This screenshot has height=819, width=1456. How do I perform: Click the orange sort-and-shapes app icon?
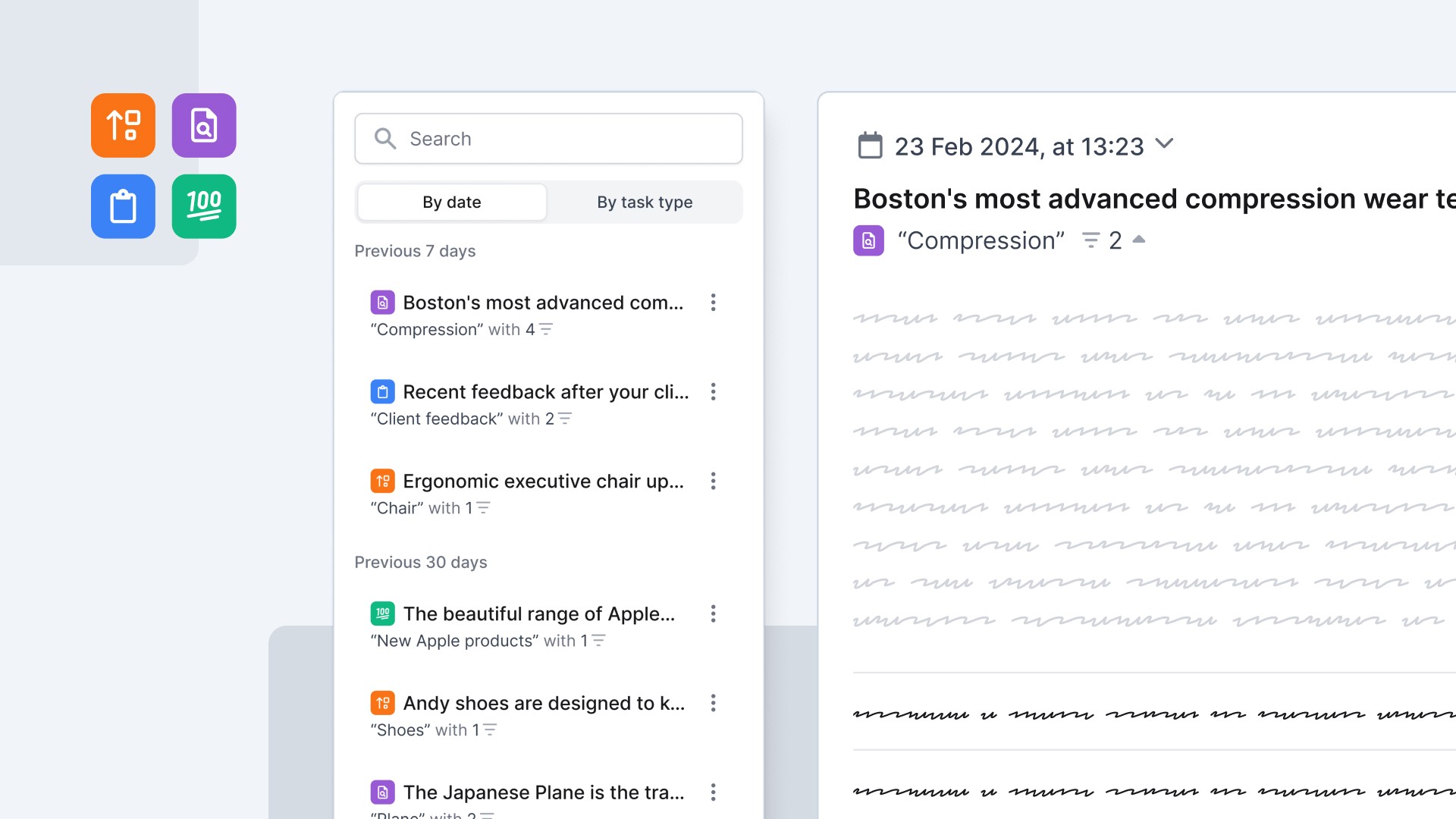coord(123,125)
